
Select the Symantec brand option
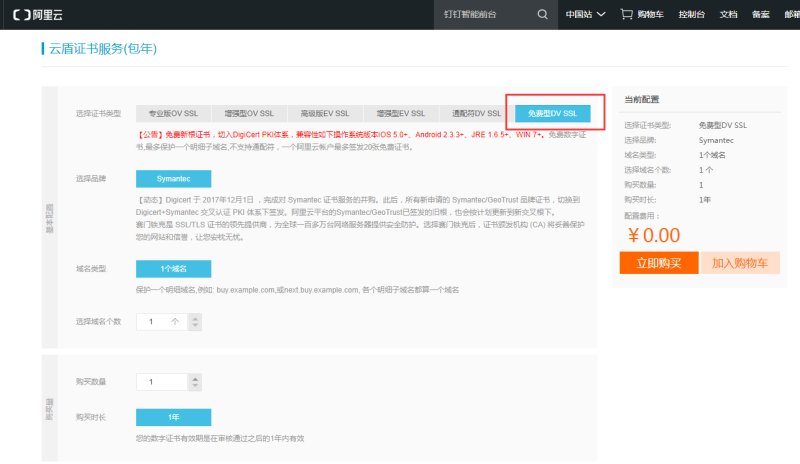coord(174,178)
